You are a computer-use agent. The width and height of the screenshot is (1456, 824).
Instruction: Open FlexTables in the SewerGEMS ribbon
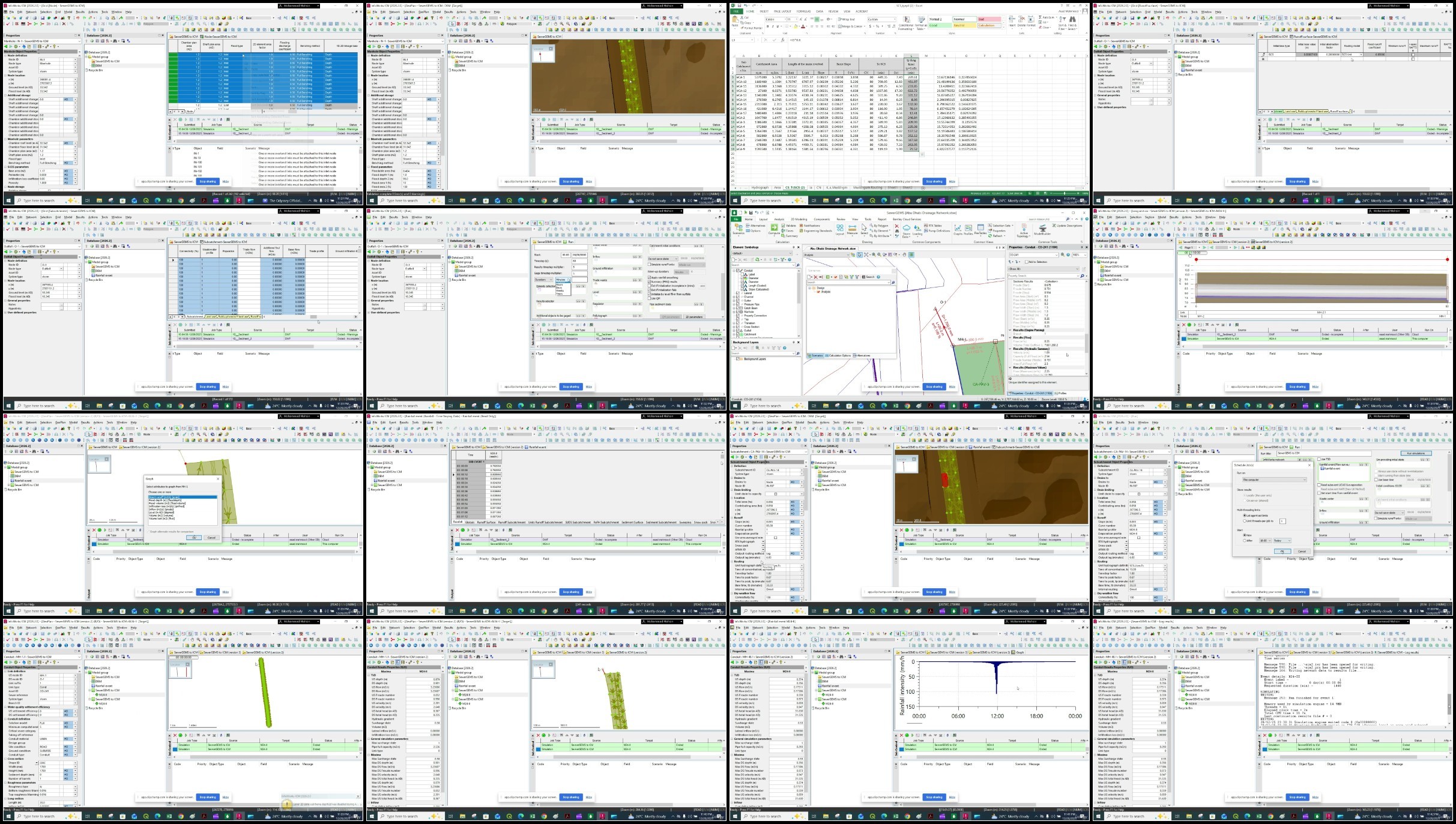pyautogui.click(x=980, y=229)
